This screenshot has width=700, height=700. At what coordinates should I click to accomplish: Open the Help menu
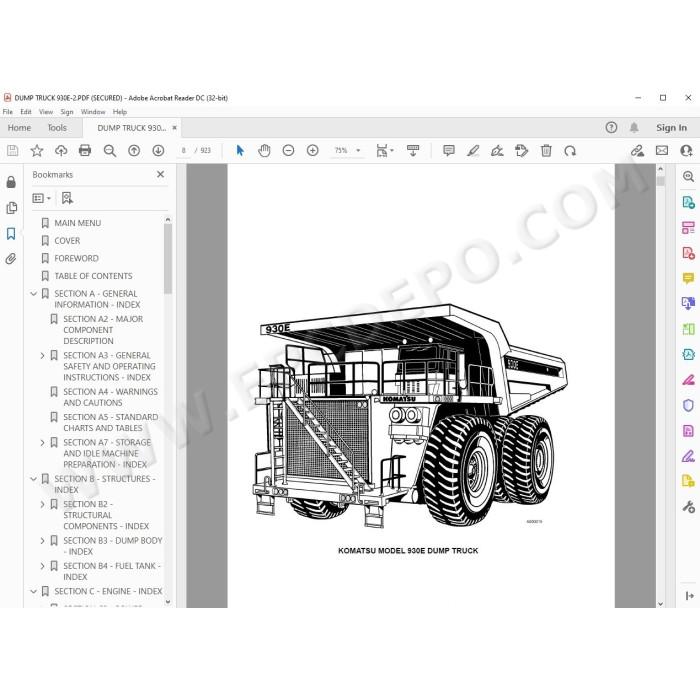click(x=120, y=112)
